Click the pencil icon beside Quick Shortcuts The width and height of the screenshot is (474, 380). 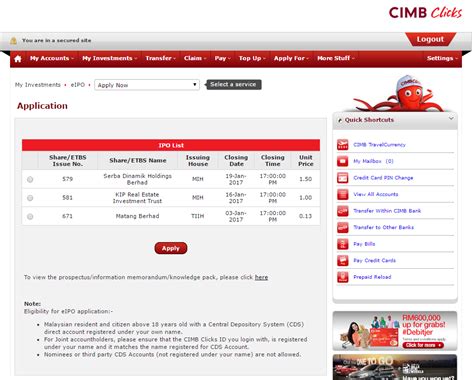click(x=340, y=120)
